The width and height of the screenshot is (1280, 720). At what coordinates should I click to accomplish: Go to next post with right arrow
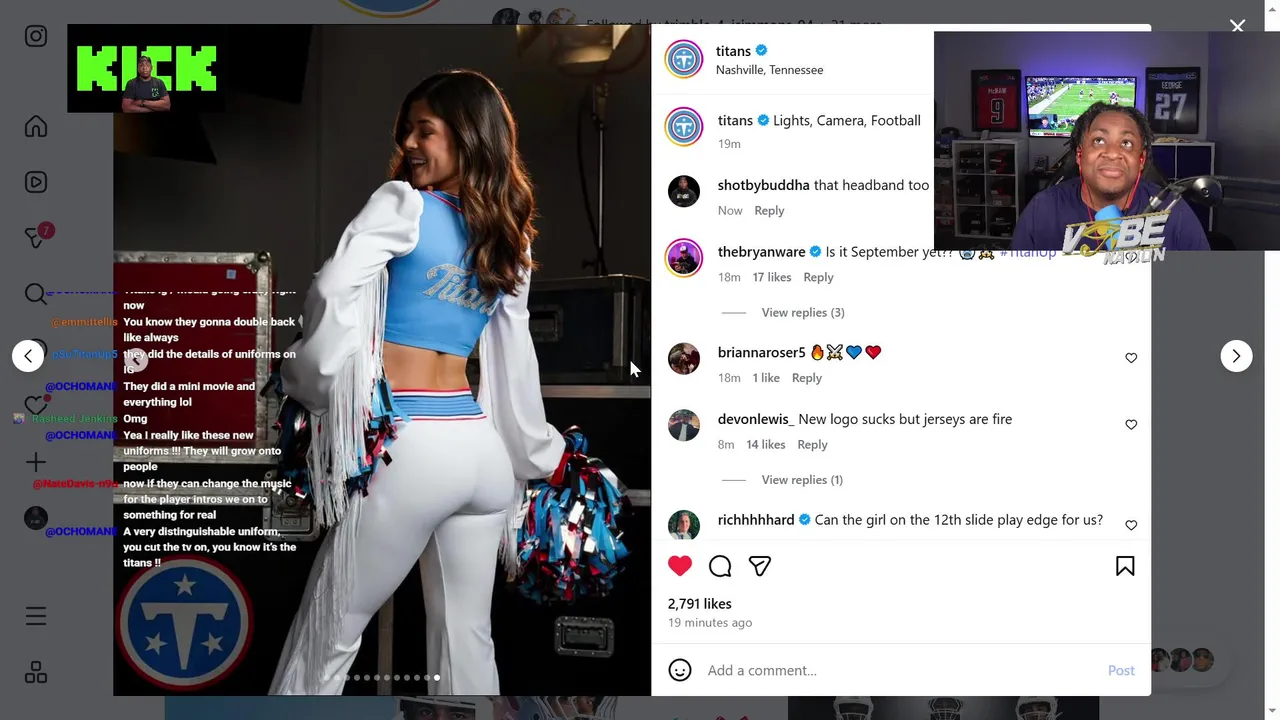[x=1236, y=356]
